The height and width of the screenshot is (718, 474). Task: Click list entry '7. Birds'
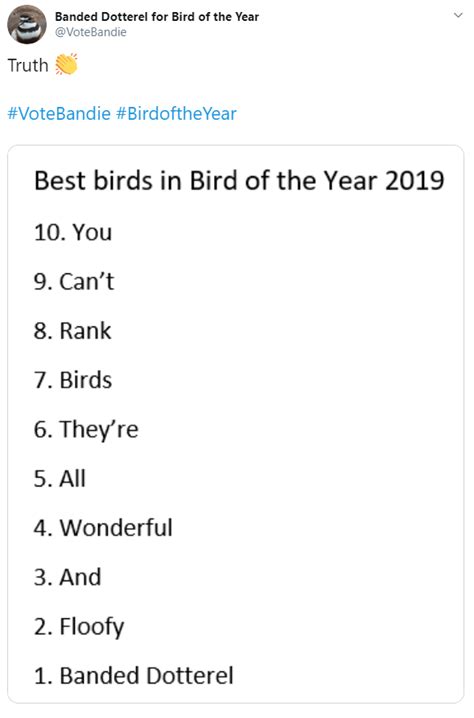click(x=73, y=380)
